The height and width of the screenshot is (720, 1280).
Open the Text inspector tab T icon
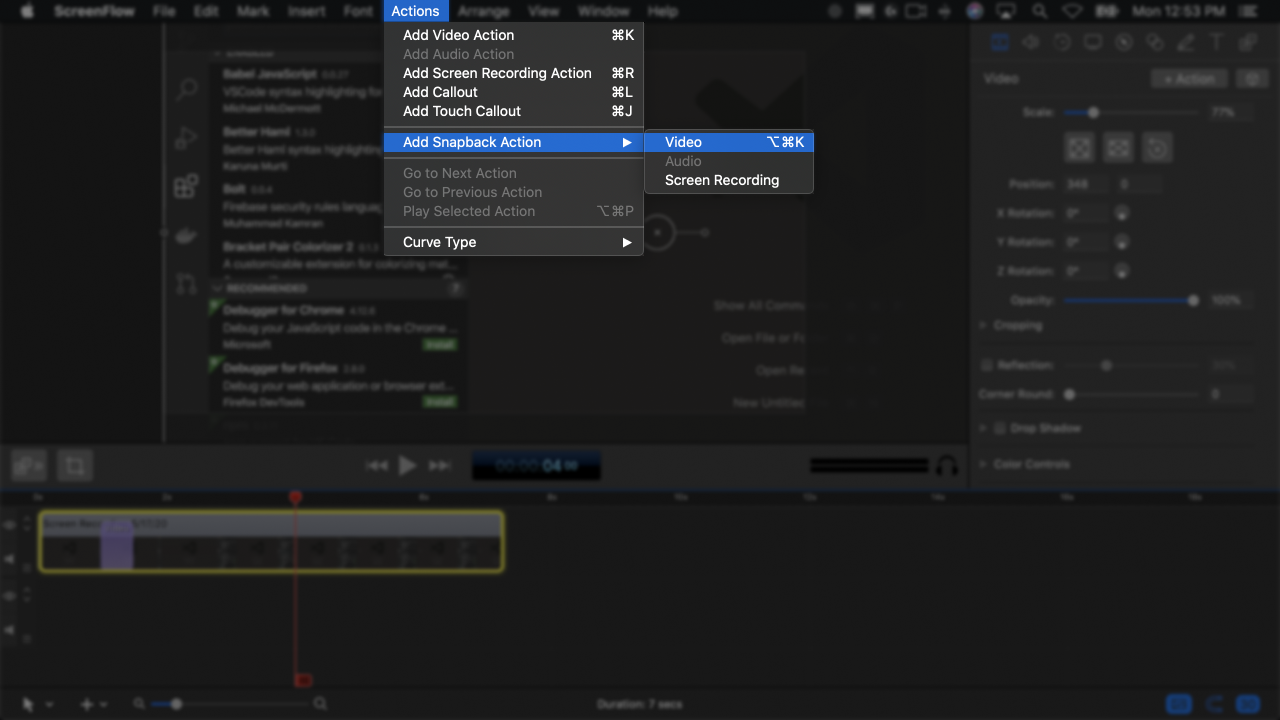[x=1216, y=43]
